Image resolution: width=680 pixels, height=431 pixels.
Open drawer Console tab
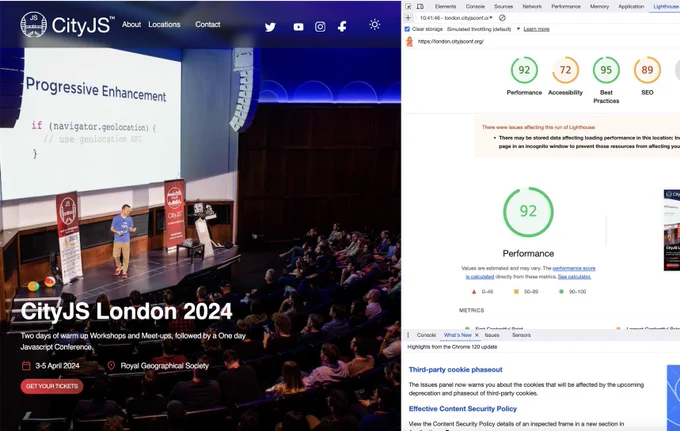point(426,335)
